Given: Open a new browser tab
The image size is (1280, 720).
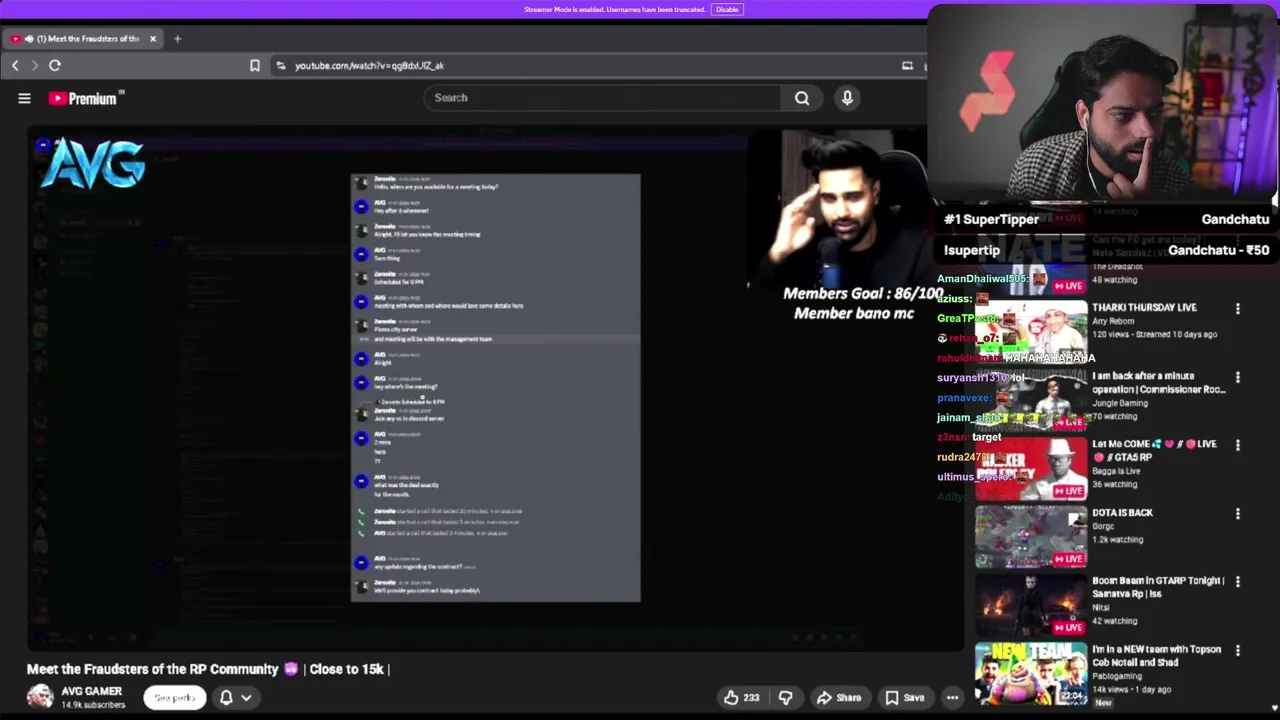Looking at the screenshot, I should [177, 39].
